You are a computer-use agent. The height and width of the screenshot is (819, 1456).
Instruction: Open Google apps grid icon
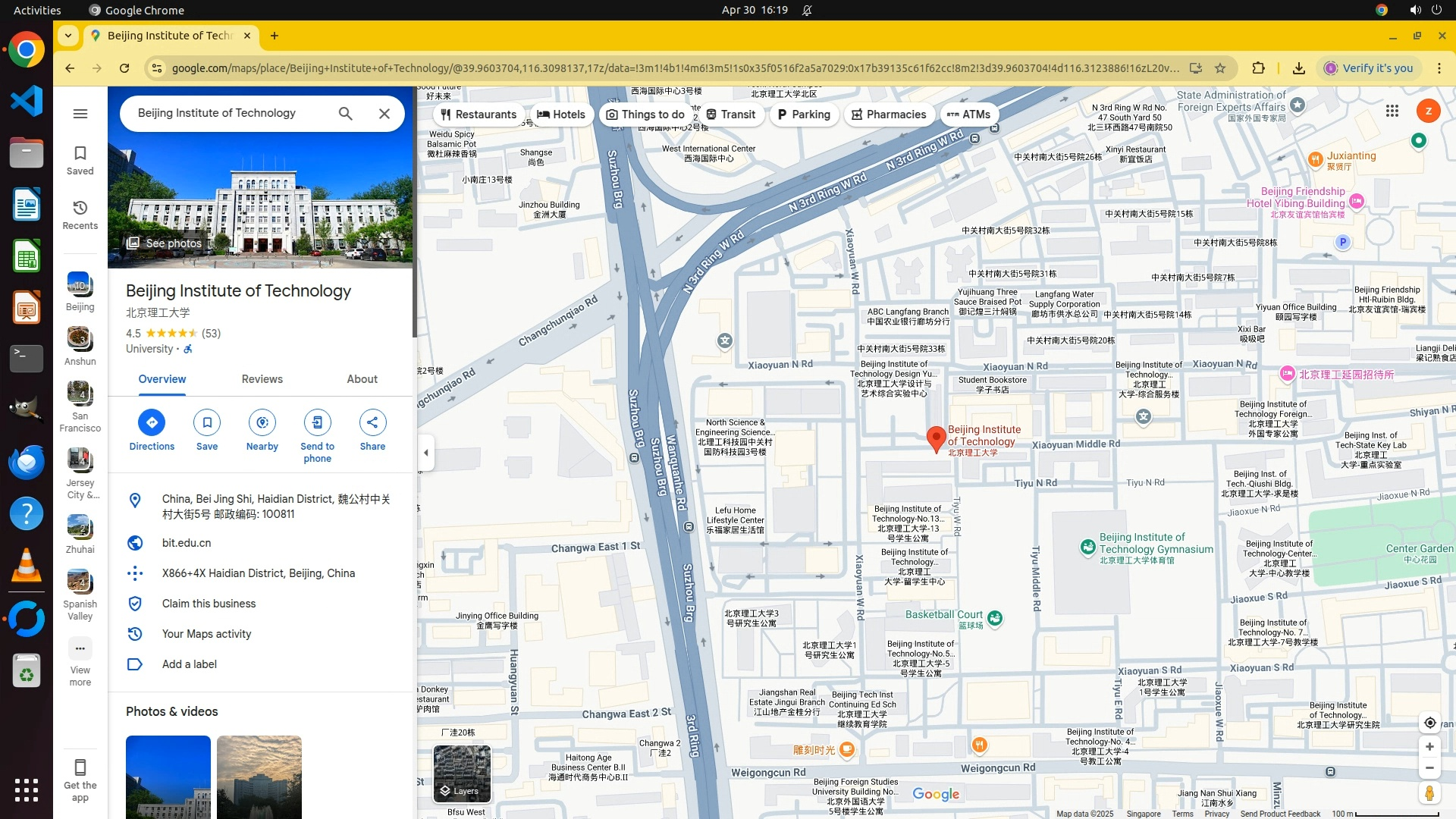1392,111
